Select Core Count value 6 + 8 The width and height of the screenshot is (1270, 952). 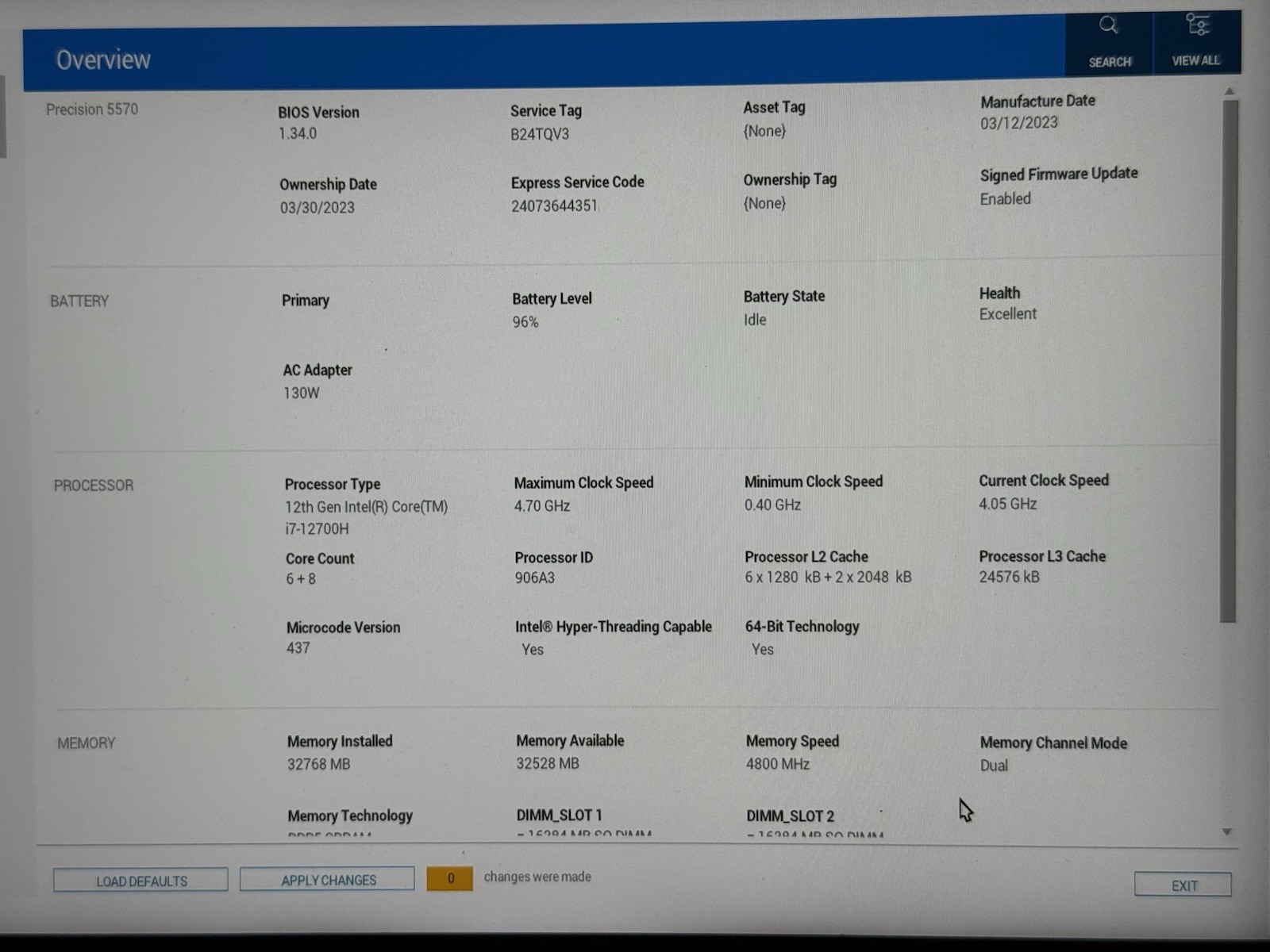(301, 579)
